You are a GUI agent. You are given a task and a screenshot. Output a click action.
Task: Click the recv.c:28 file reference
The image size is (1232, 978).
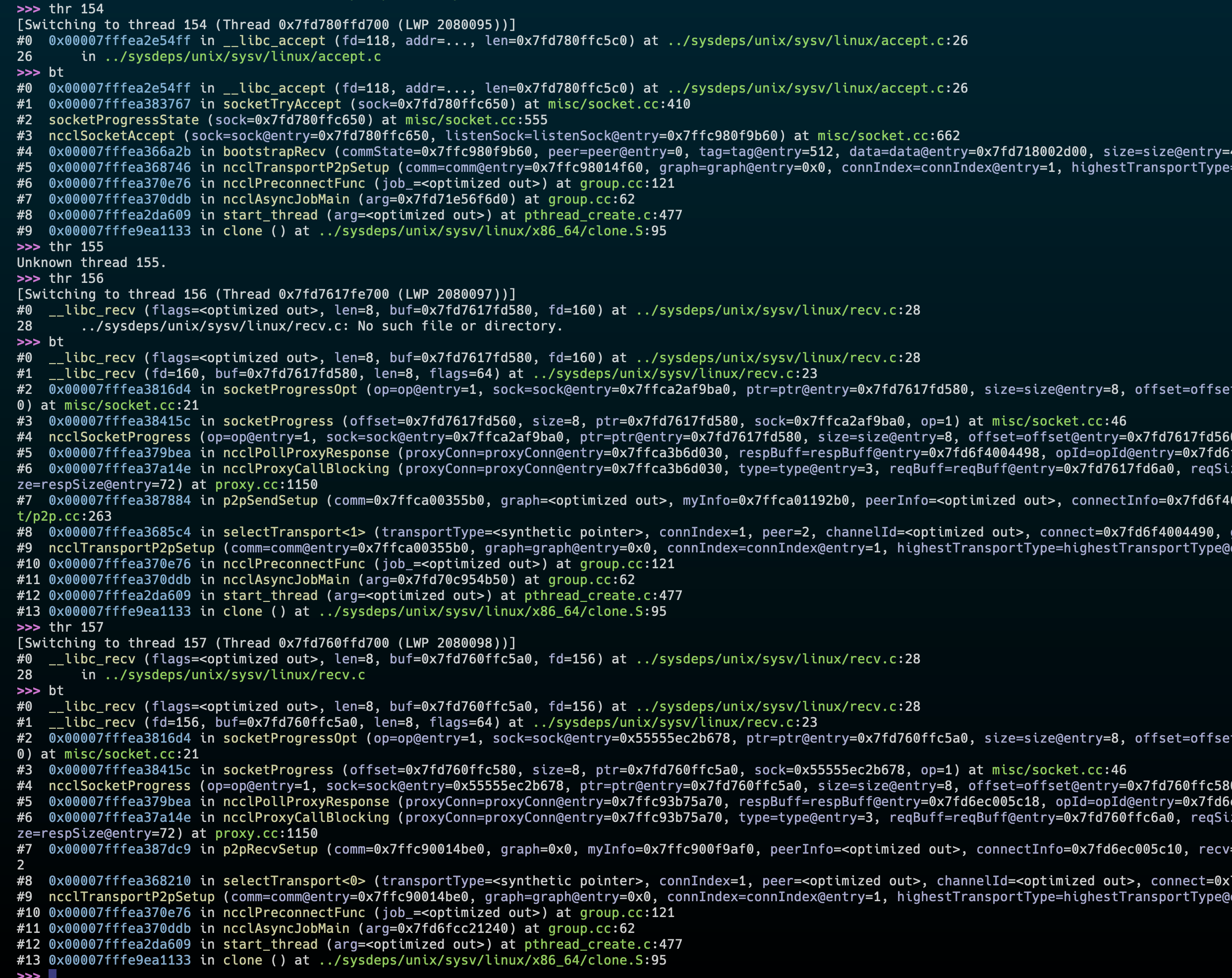[777, 310]
